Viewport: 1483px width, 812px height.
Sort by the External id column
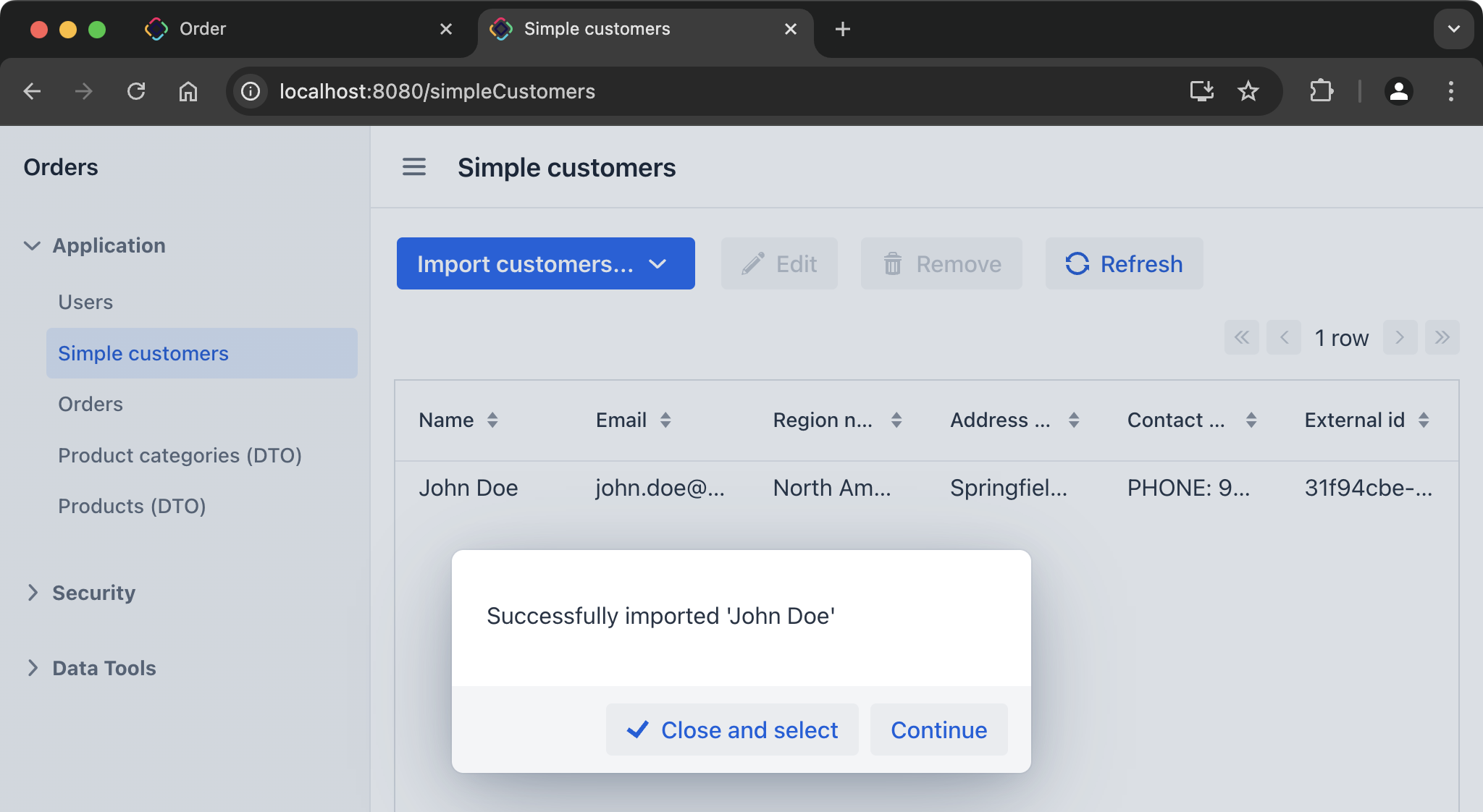(x=1424, y=420)
